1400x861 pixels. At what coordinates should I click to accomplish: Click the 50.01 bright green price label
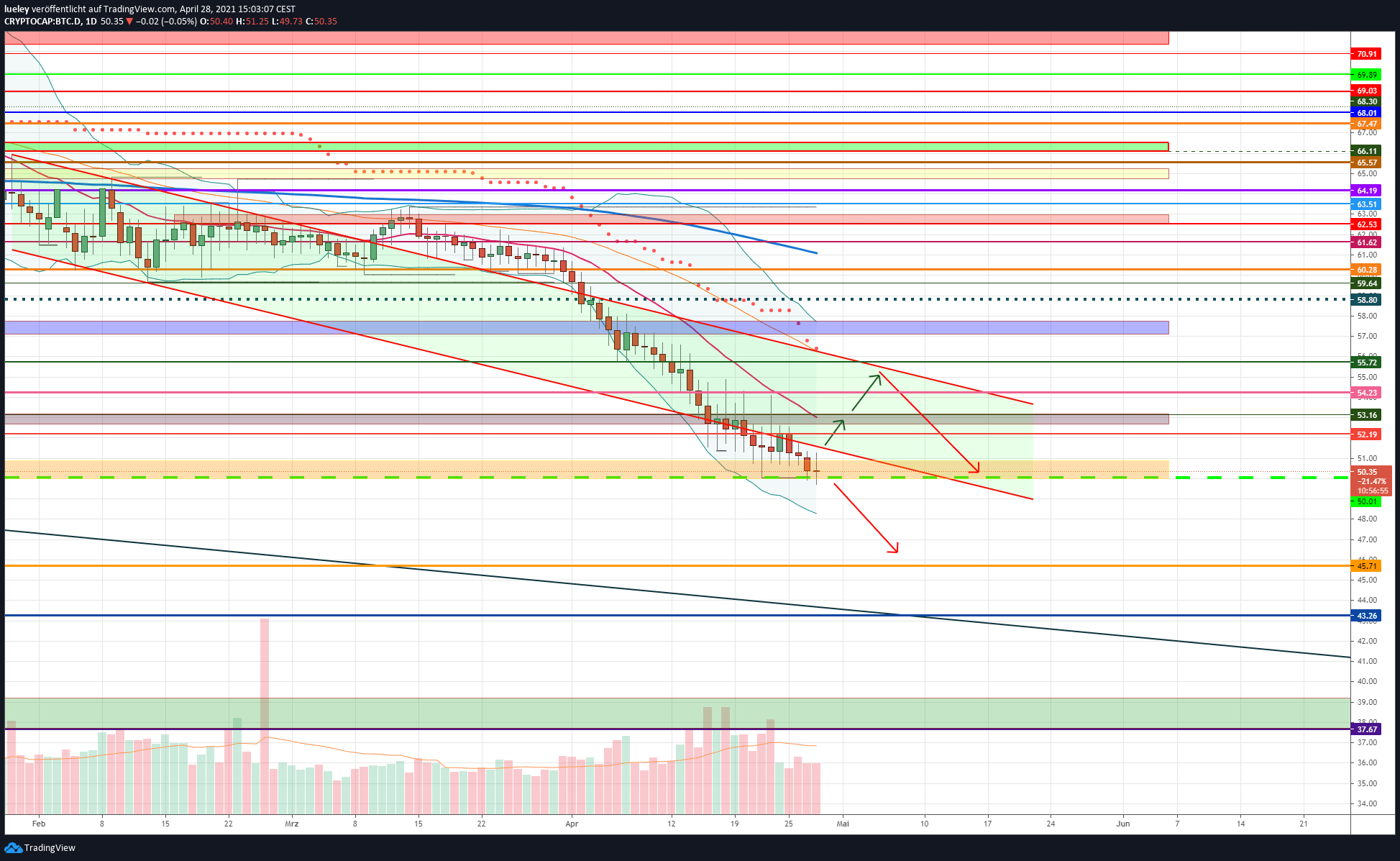(x=1366, y=501)
